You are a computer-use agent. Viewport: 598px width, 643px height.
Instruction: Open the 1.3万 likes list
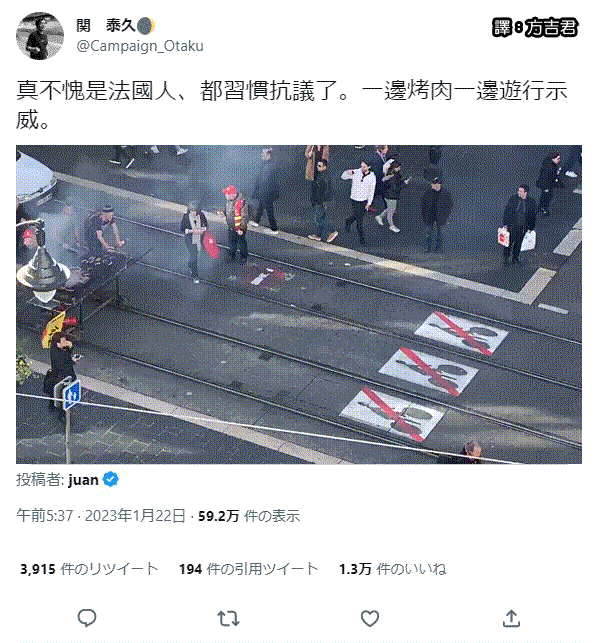(393, 569)
